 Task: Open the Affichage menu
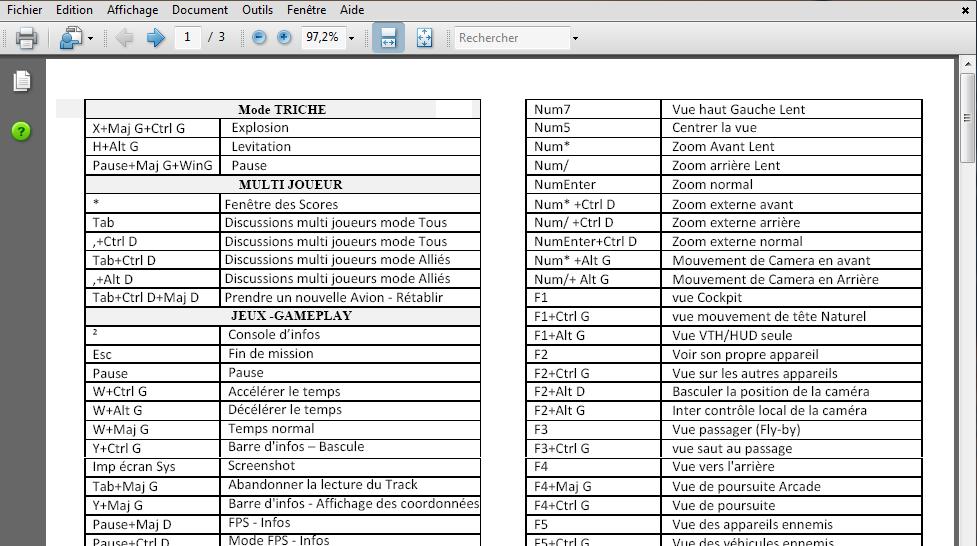point(132,10)
